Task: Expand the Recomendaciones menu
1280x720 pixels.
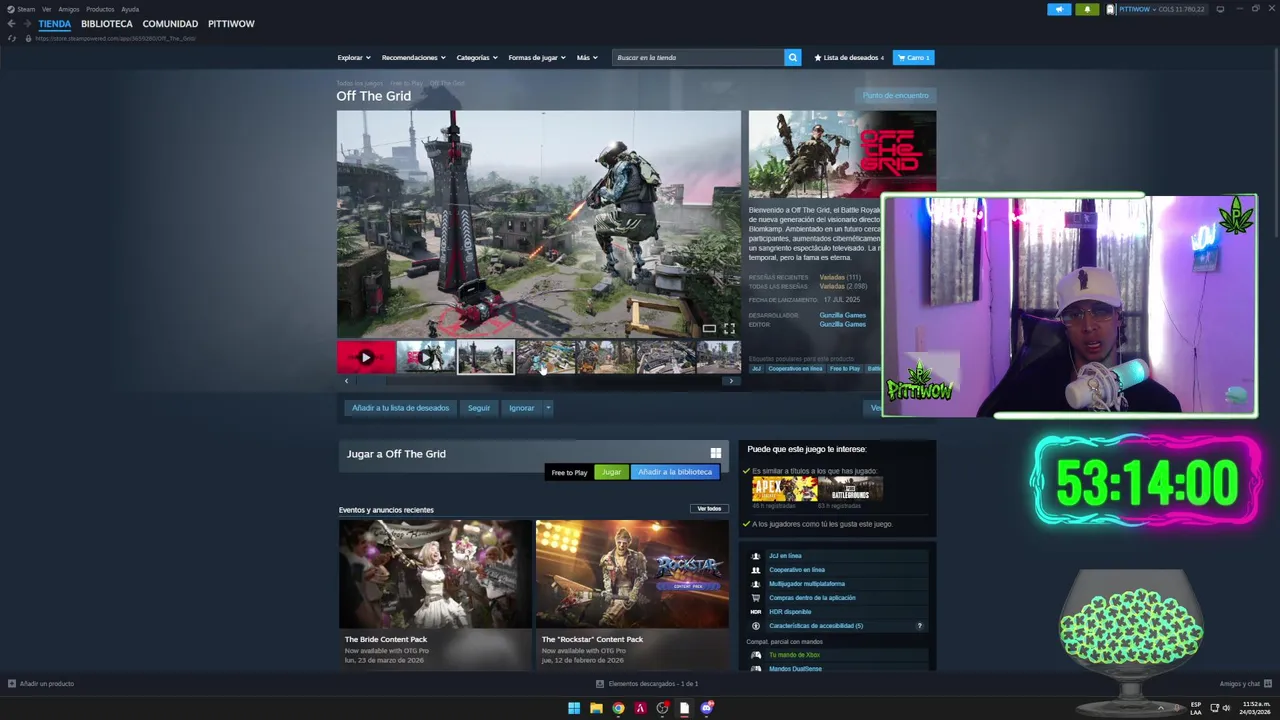Action: pos(414,58)
